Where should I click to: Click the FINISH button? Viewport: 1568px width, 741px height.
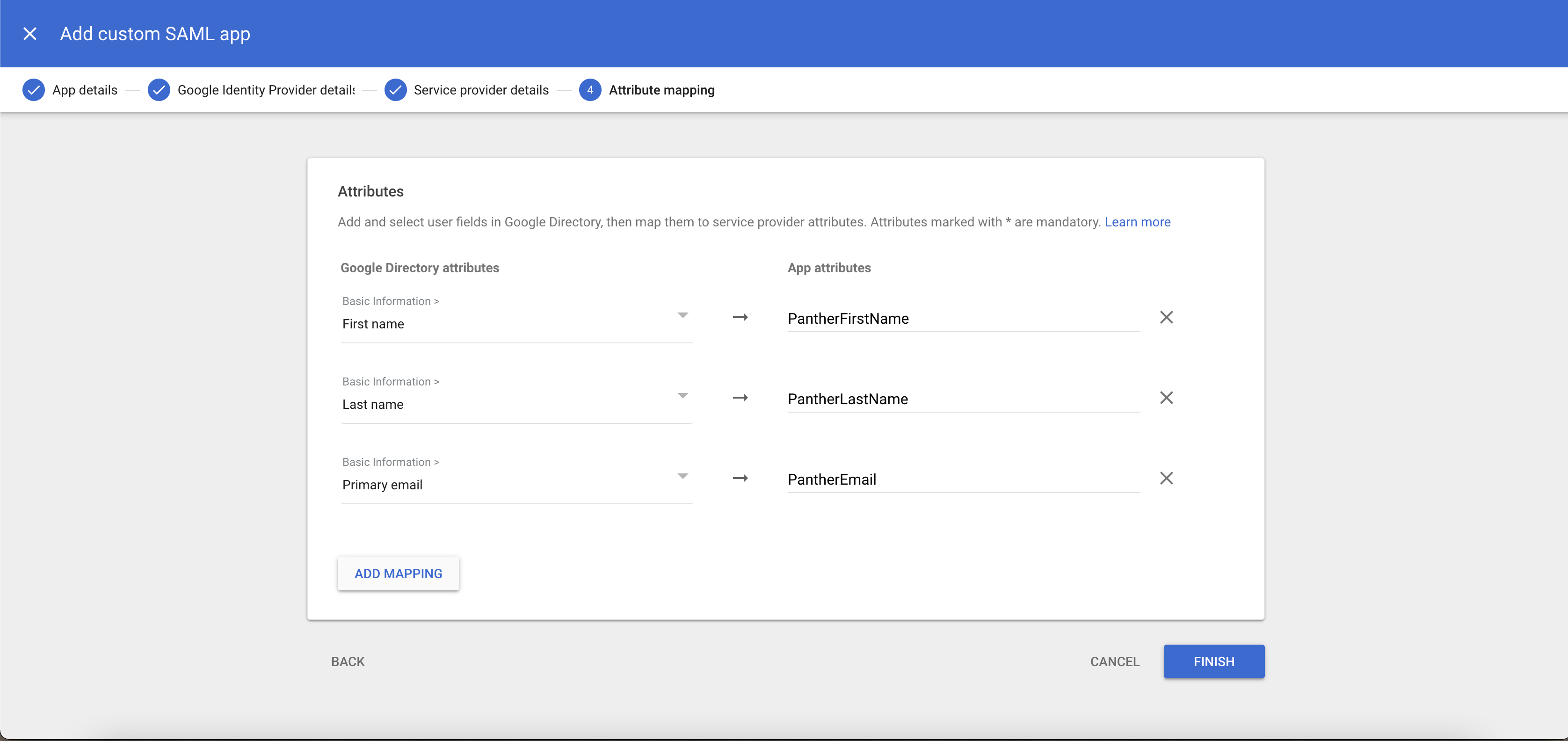tap(1213, 661)
